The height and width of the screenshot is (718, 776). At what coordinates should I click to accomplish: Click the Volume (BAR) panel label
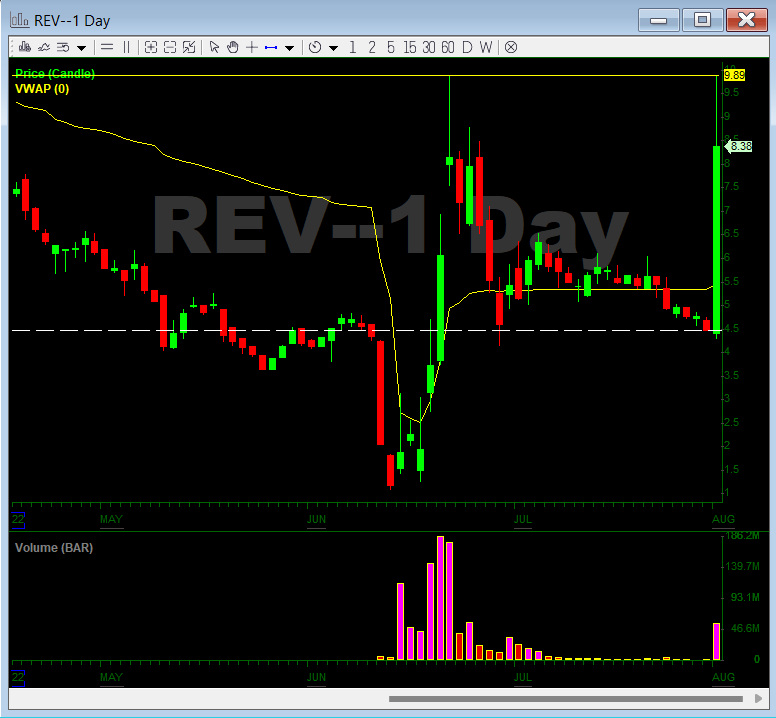coord(54,548)
